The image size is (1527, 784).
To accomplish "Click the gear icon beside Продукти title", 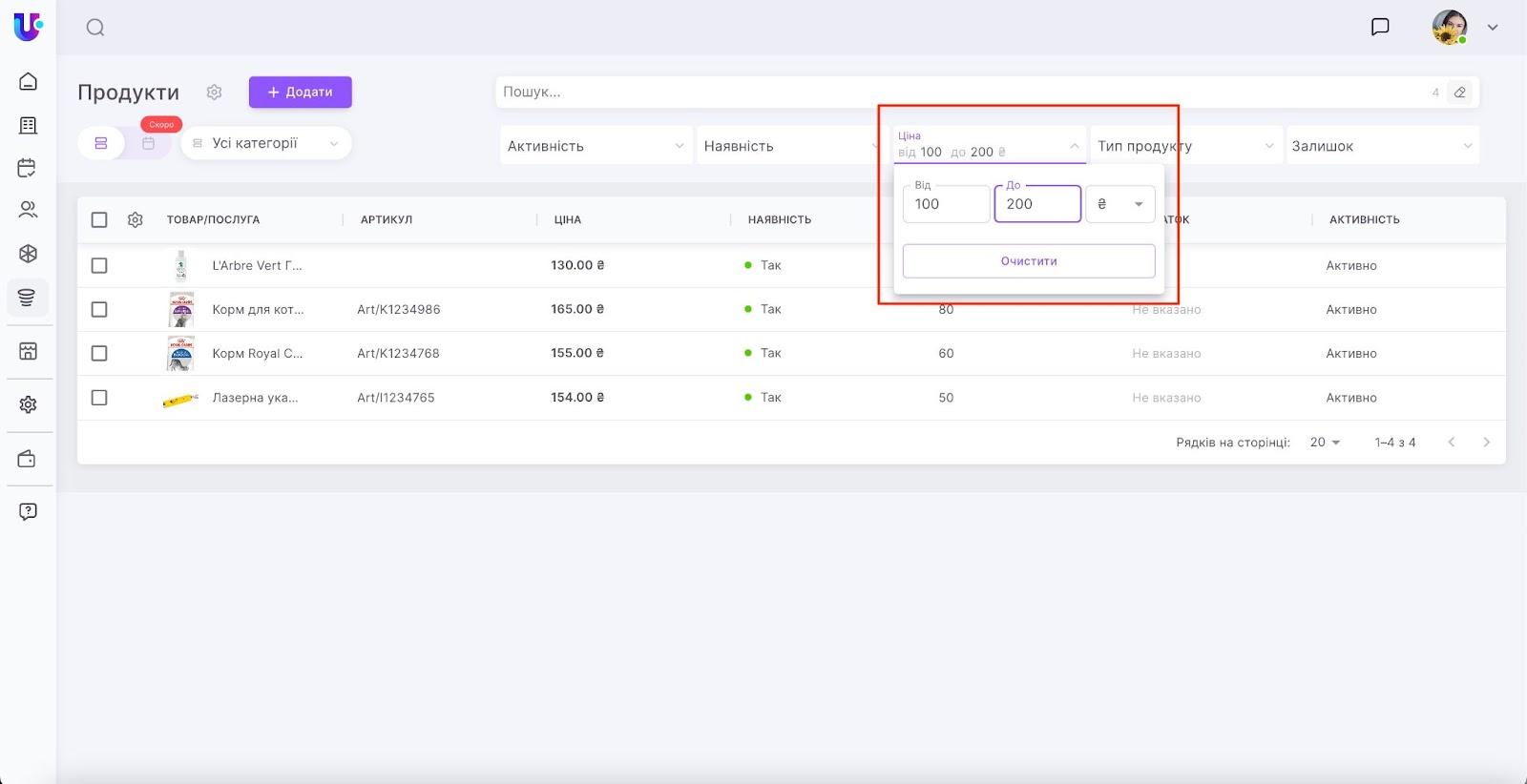I will pos(214,93).
